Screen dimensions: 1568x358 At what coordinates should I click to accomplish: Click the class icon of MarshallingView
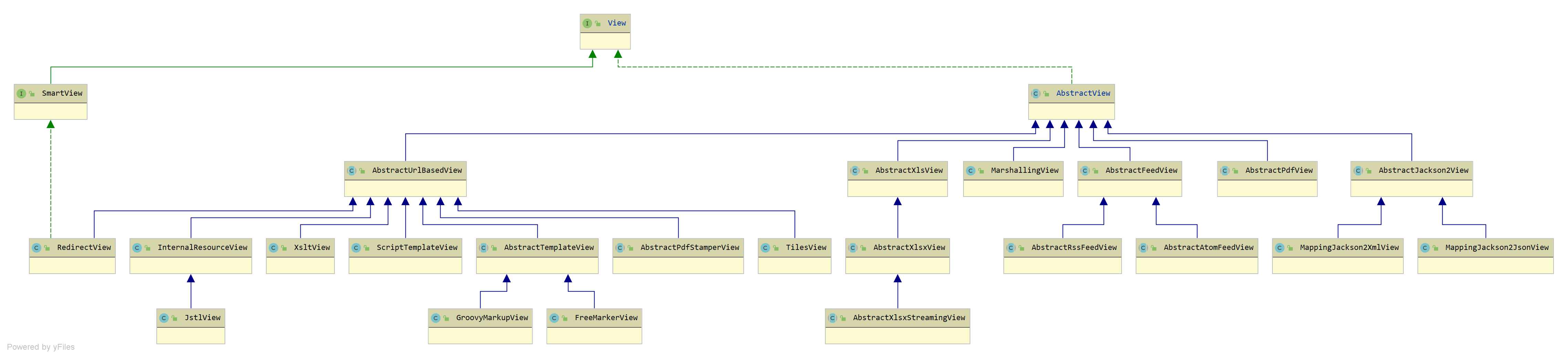click(x=971, y=171)
